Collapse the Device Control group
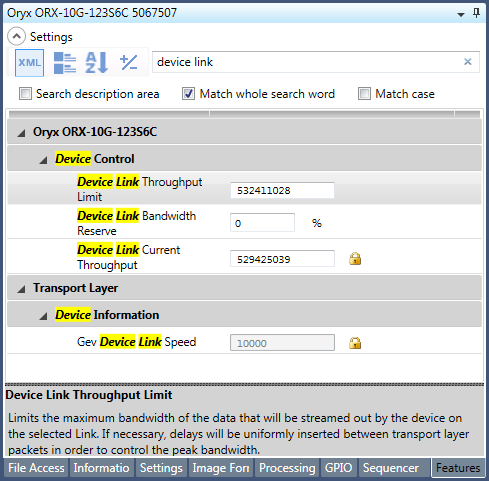The height and width of the screenshot is (481, 489). pyautogui.click(x=43, y=160)
